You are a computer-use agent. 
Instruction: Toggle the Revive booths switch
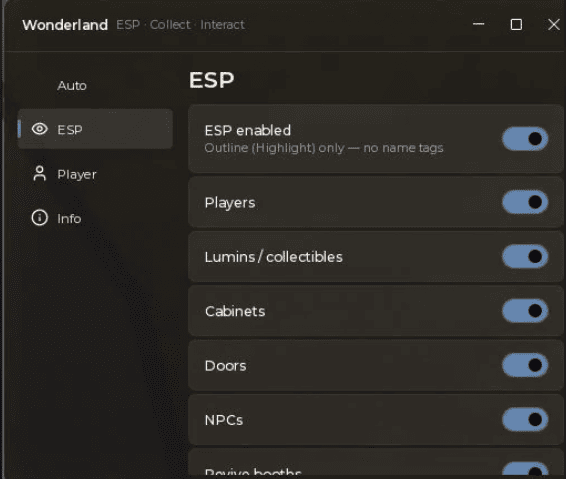click(525, 469)
